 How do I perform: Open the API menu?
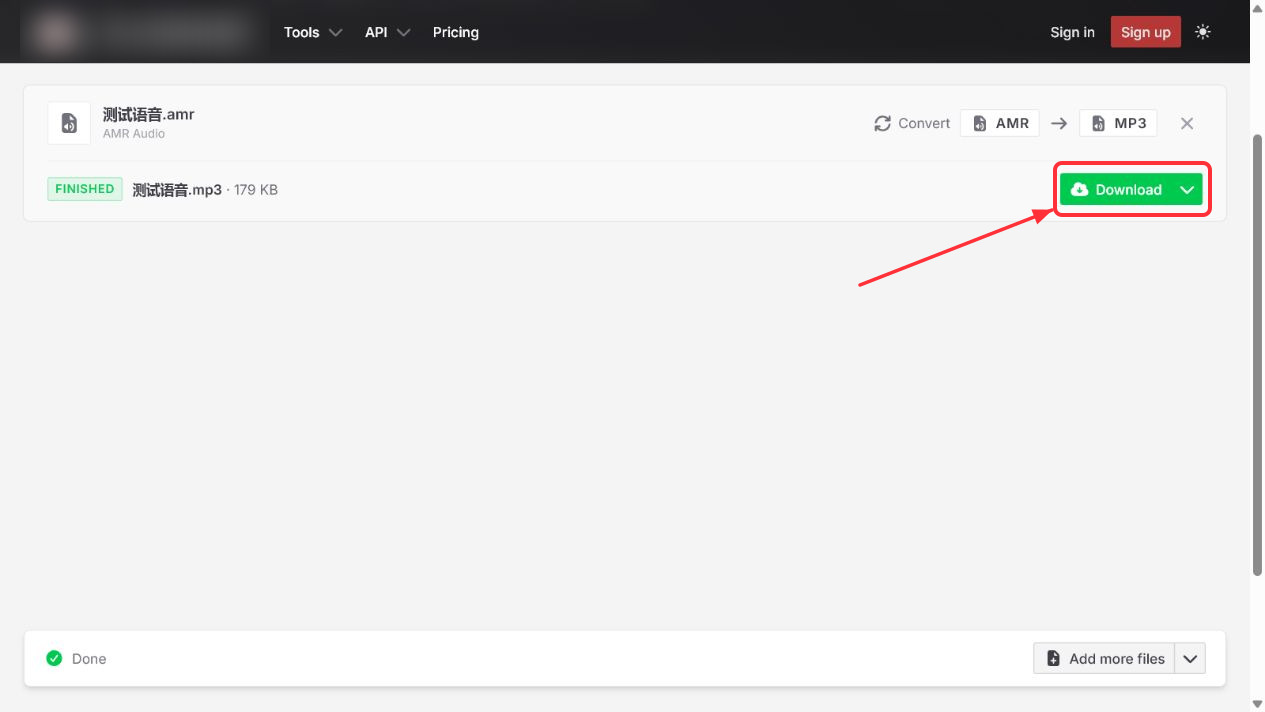coord(387,32)
